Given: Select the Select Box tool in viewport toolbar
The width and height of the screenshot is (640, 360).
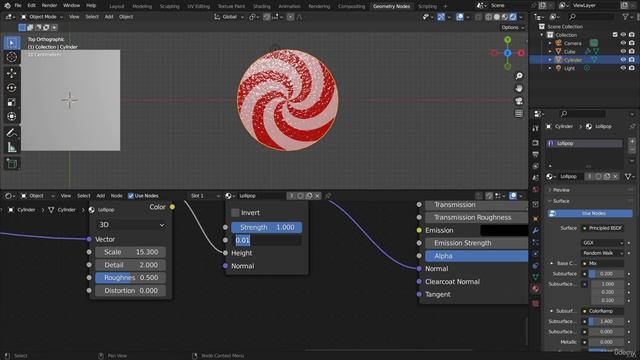Looking at the screenshot, I should (12, 43).
